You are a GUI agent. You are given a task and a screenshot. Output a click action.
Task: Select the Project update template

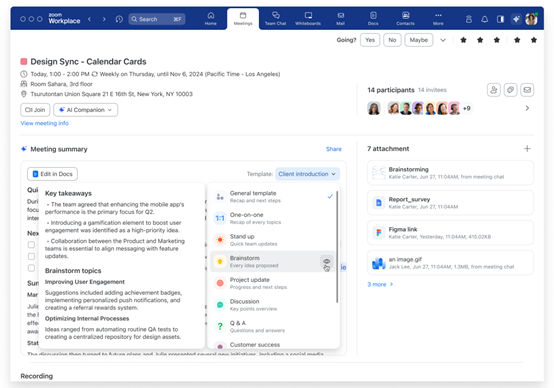tap(272, 283)
